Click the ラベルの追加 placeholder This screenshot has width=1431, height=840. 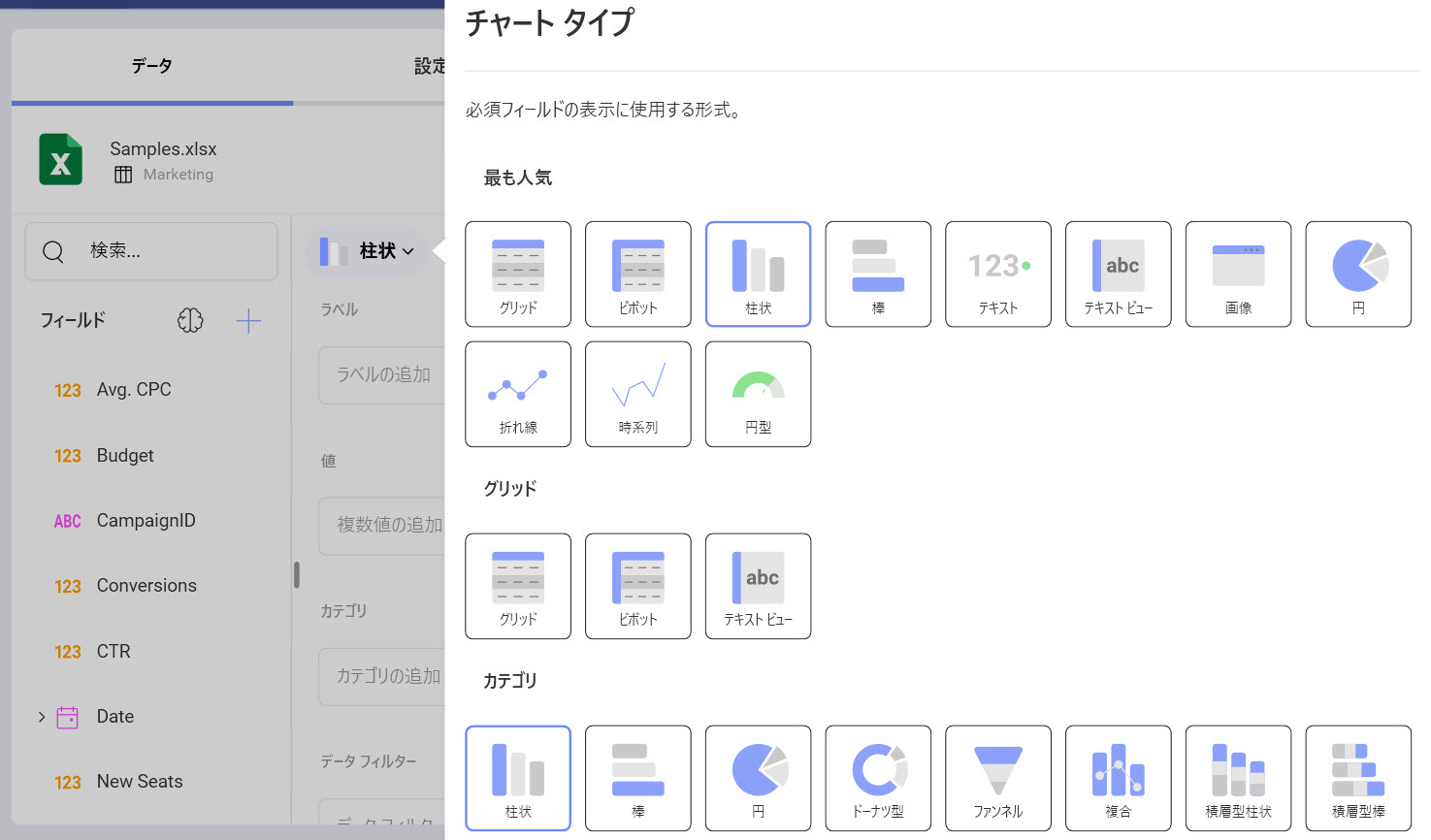[383, 374]
